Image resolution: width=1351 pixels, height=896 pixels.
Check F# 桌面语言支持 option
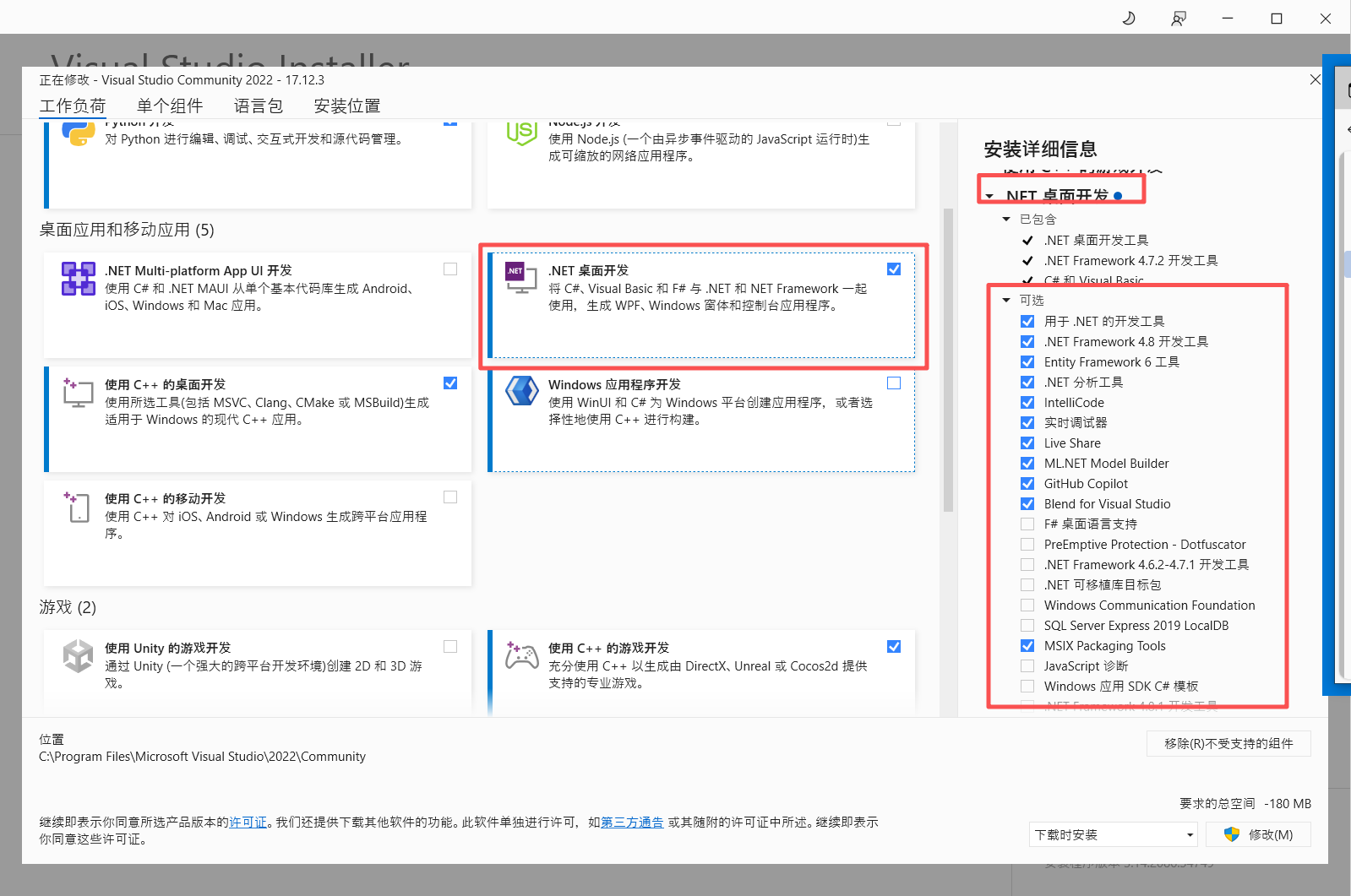(x=1027, y=524)
